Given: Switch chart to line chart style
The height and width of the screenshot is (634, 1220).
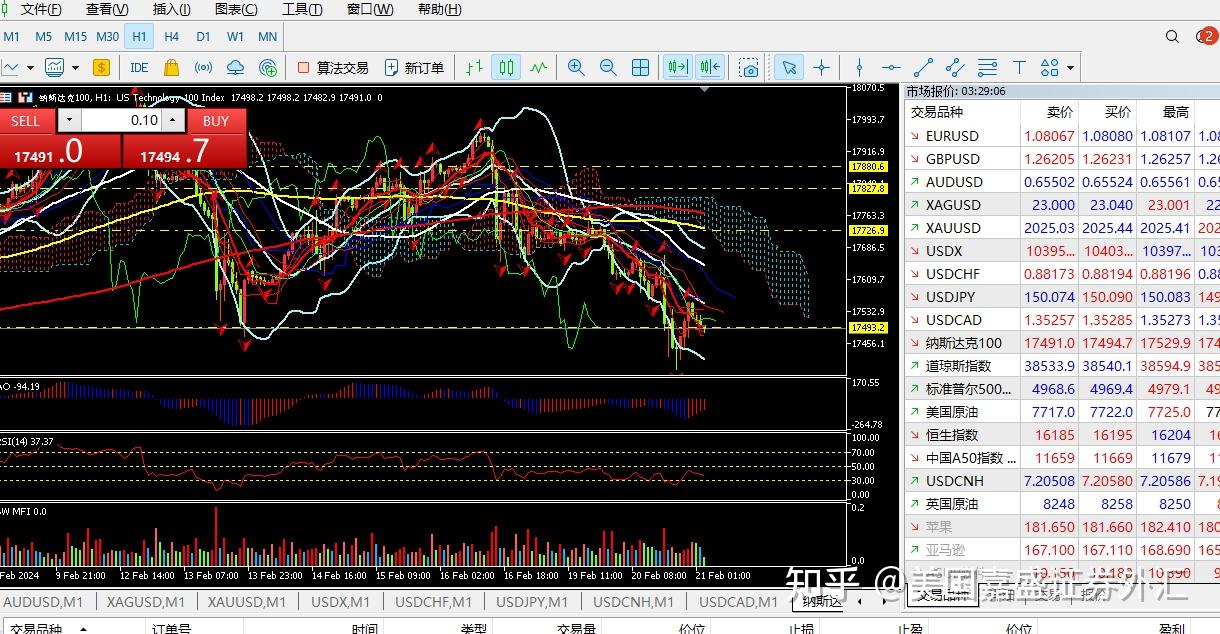Looking at the screenshot, I should click(539, 68).
